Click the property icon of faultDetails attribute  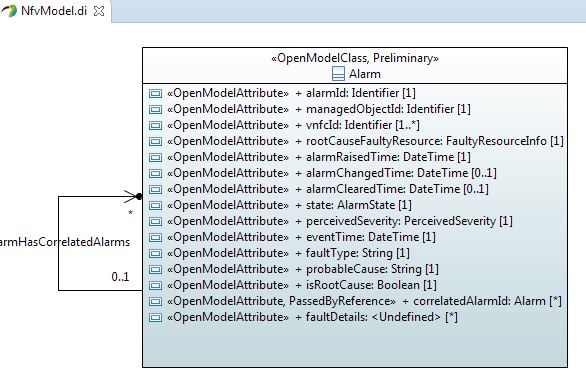(x=155, y=317)
